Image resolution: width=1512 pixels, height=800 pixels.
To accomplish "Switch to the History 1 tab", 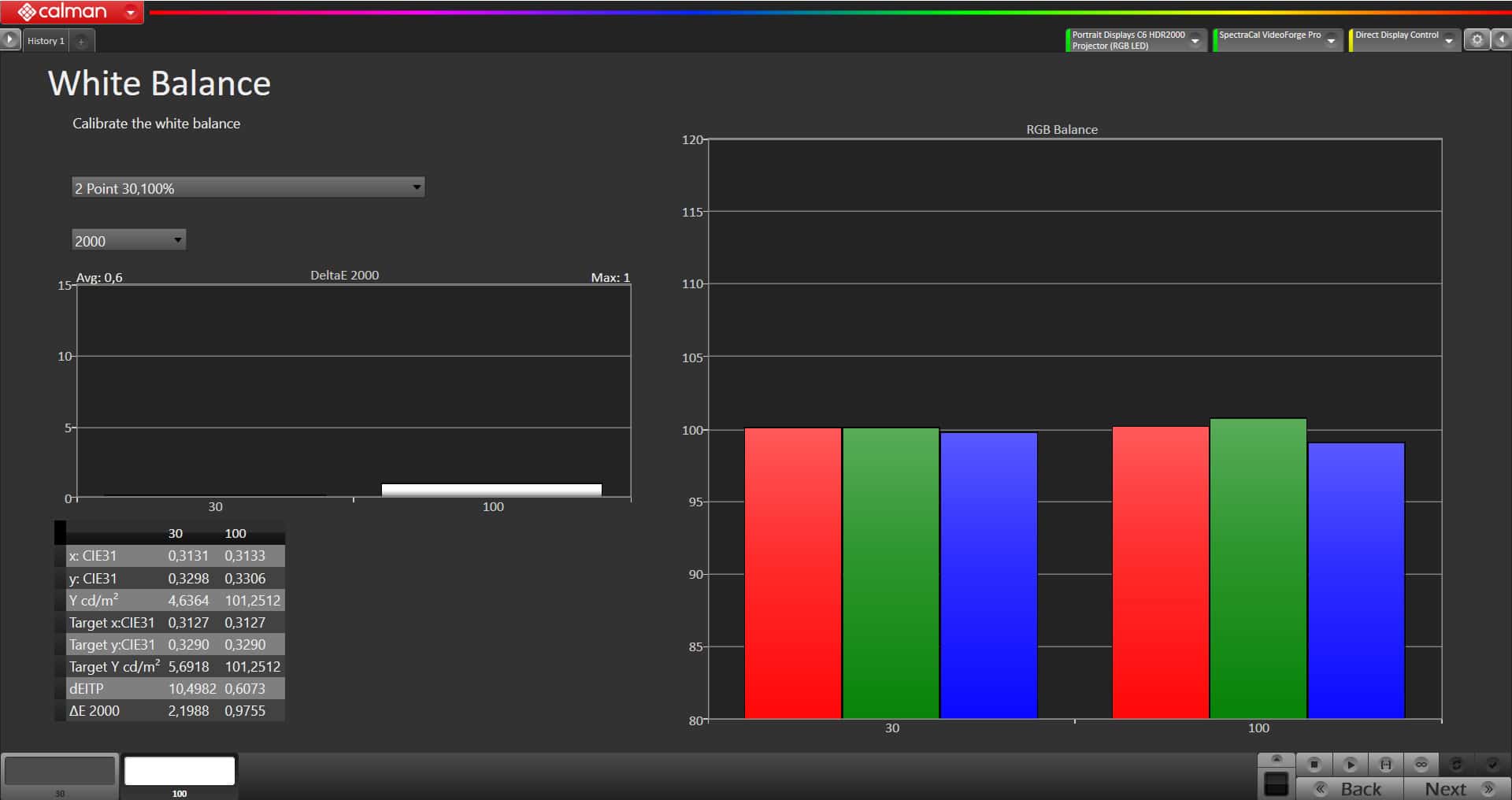I will tap(46, 41).
